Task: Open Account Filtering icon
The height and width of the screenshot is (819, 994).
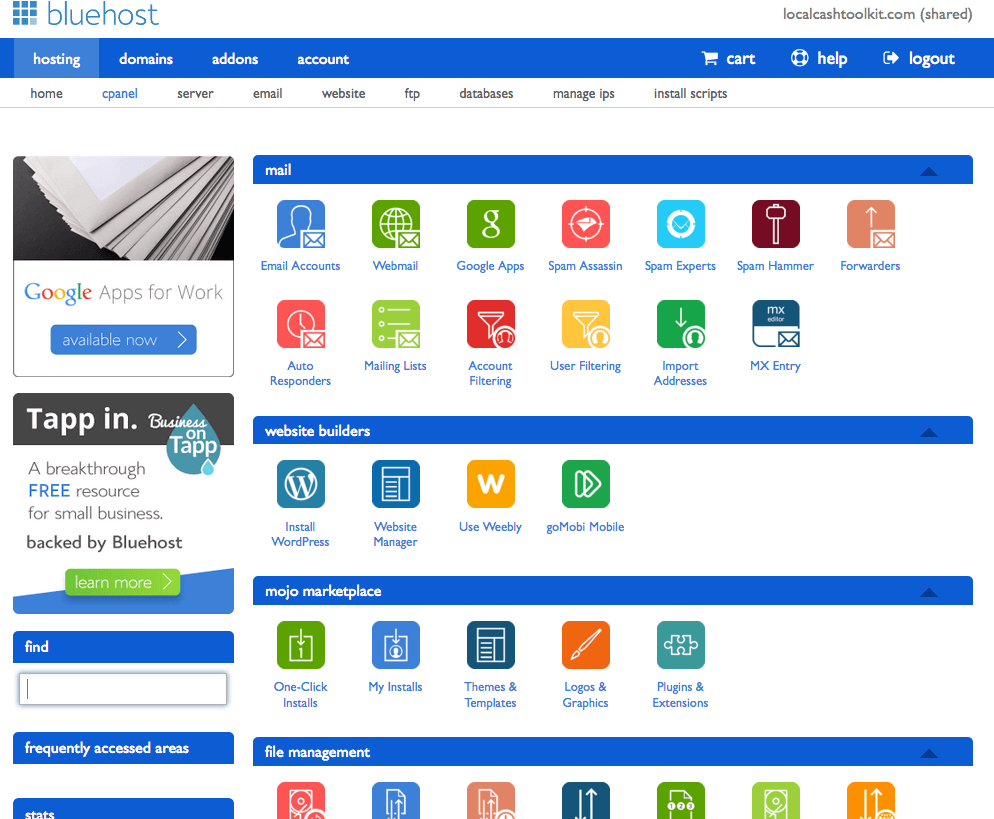Action: click(491, 324)
